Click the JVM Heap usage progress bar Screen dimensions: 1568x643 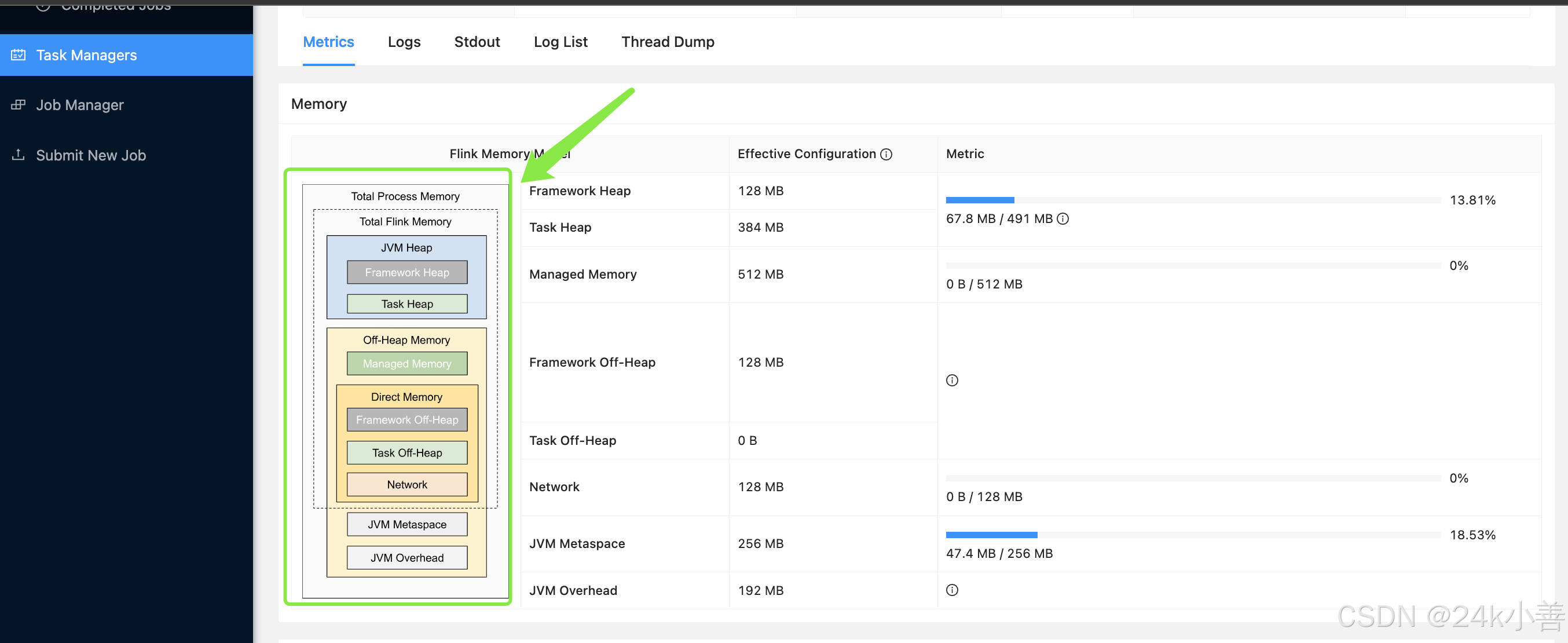click(x=1192, y=200)
